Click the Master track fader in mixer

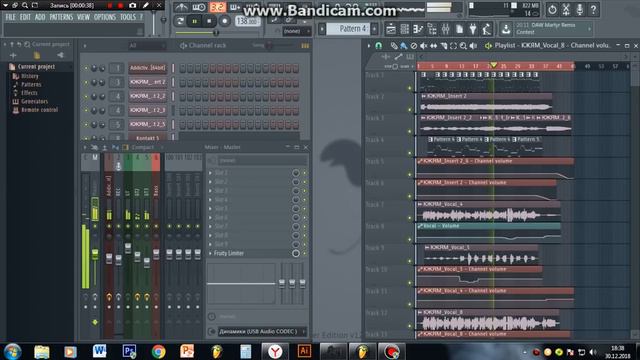tap(95, 254)
